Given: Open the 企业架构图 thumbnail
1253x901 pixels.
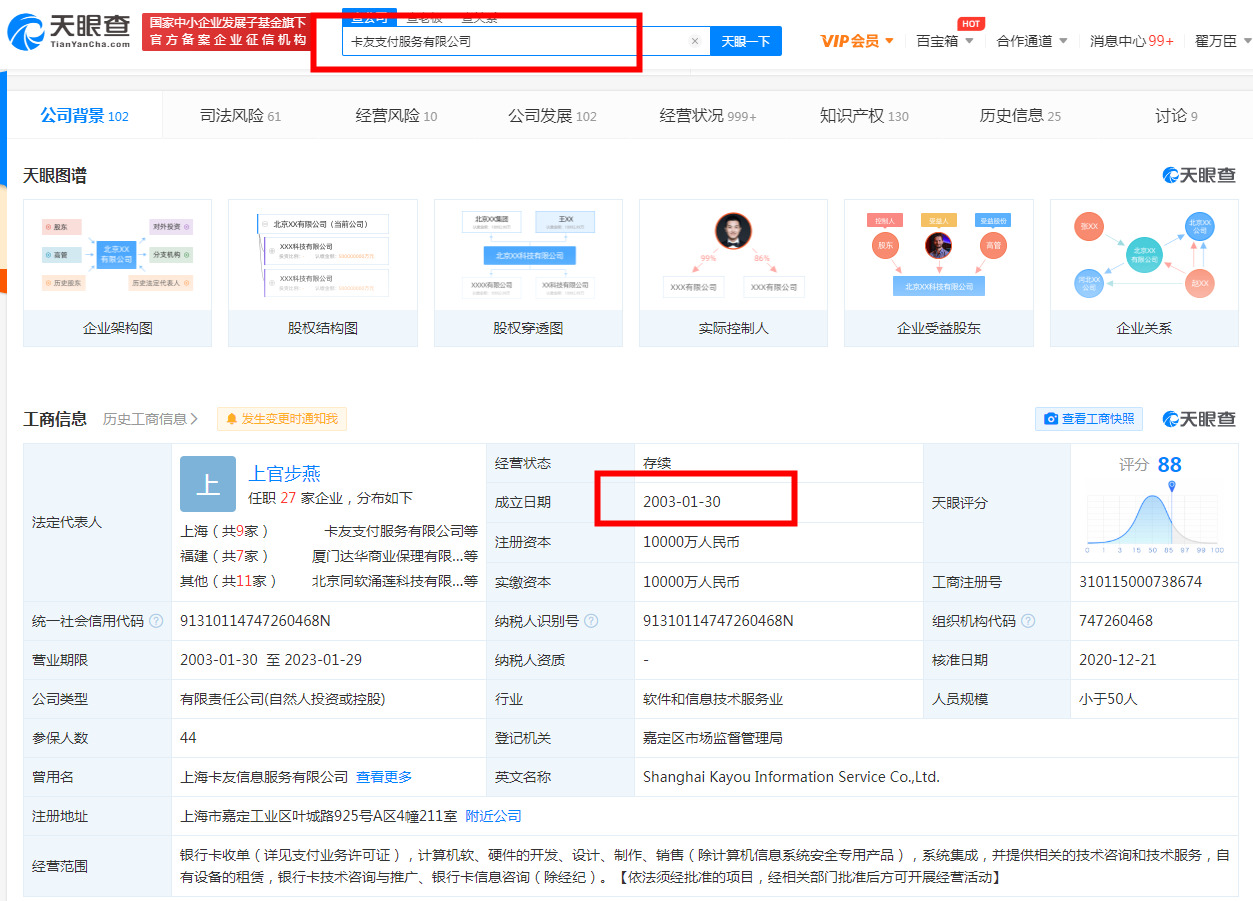Looking at the screenshot, I should point(117,273).
